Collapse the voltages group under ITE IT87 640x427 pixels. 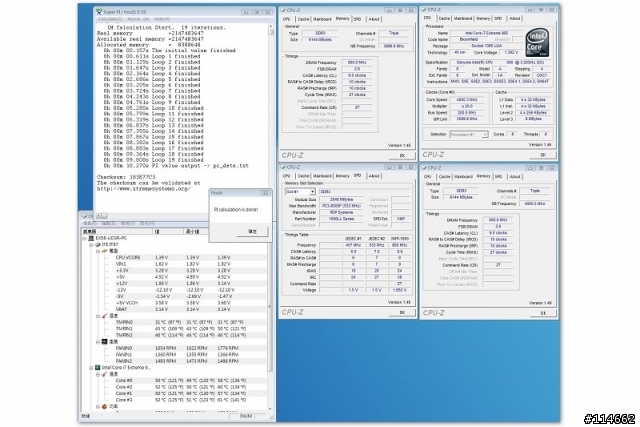pos(98,251)
